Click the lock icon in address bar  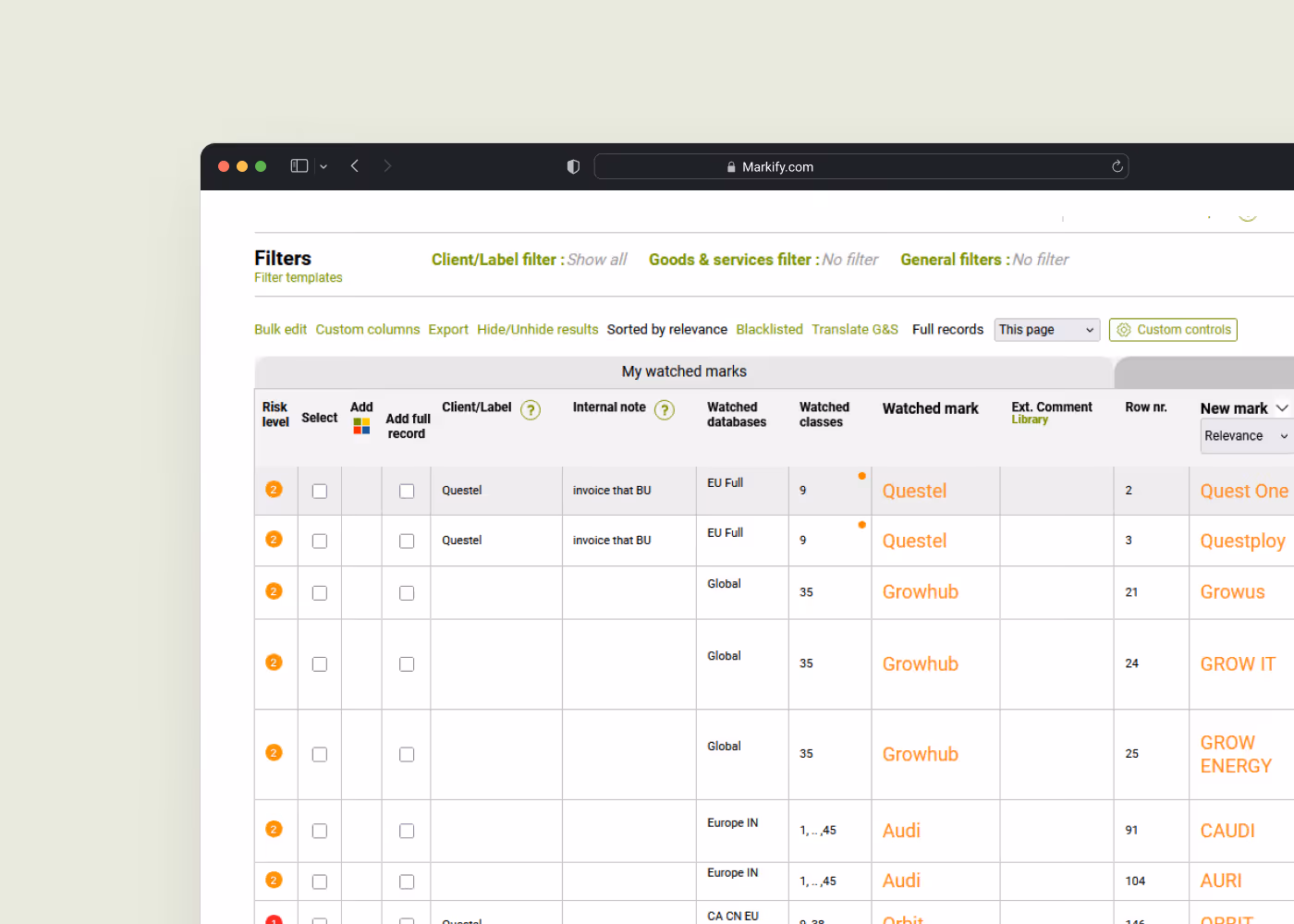pyautogui.click(x=731, y=167)
